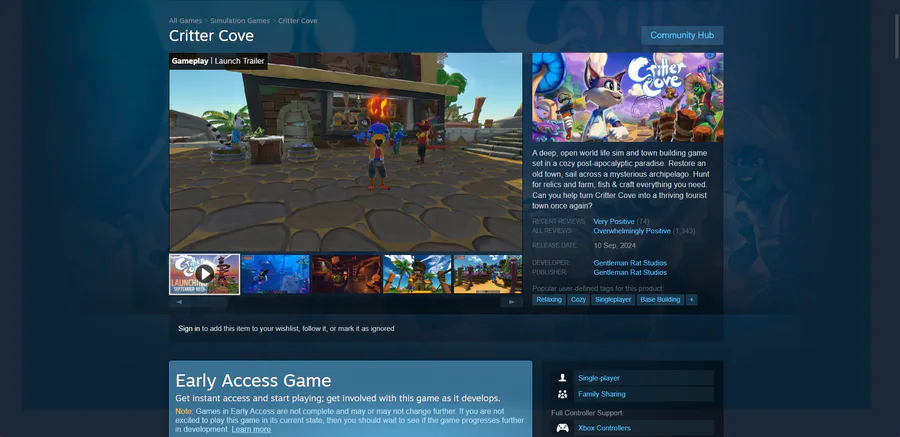Image resolution: width=900 pixels, height=437 pixels.
Task: Open the Simulation Games breadcrumb
Action: click(240, 21)
